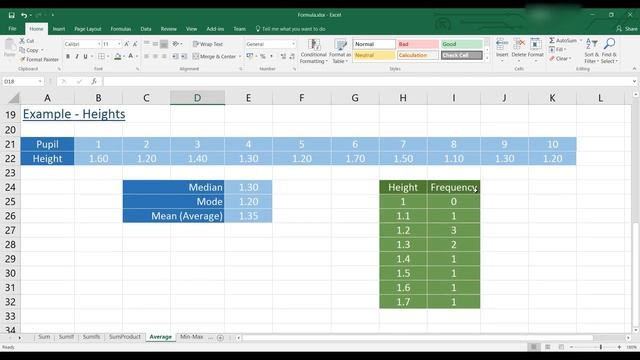Click the fill color bucket swatch
Screen dimensions: 640x360
(118, 56)
